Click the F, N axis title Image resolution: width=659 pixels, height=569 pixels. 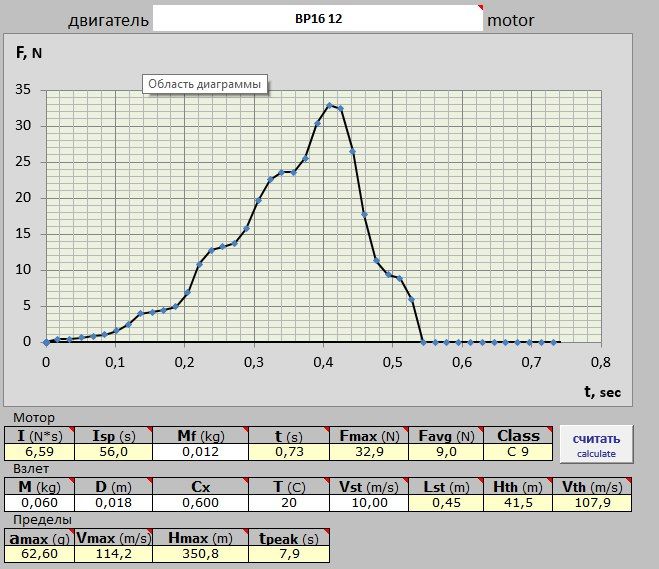pos(29,53)
